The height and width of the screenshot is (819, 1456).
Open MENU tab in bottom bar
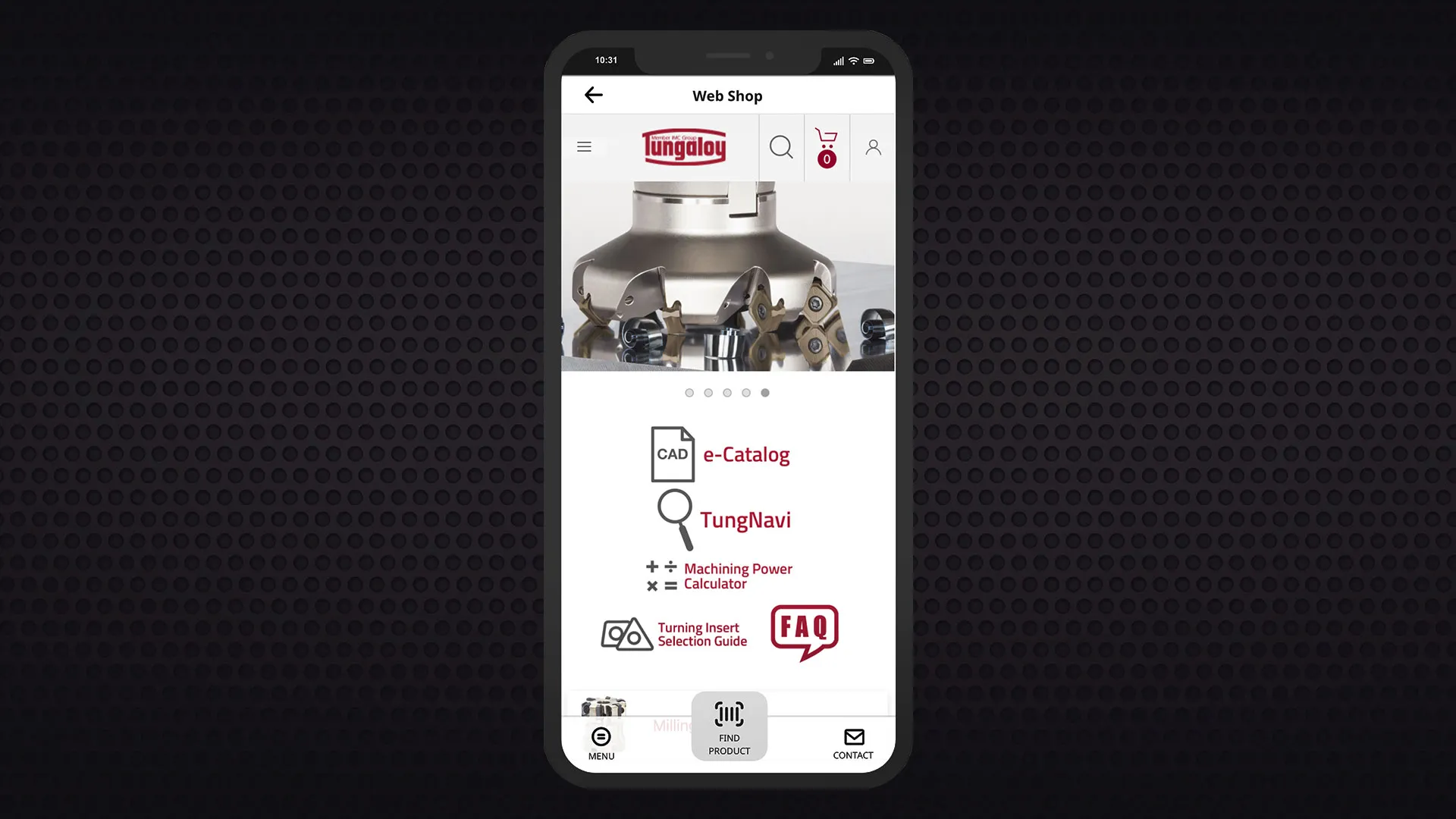pos(601,742)
